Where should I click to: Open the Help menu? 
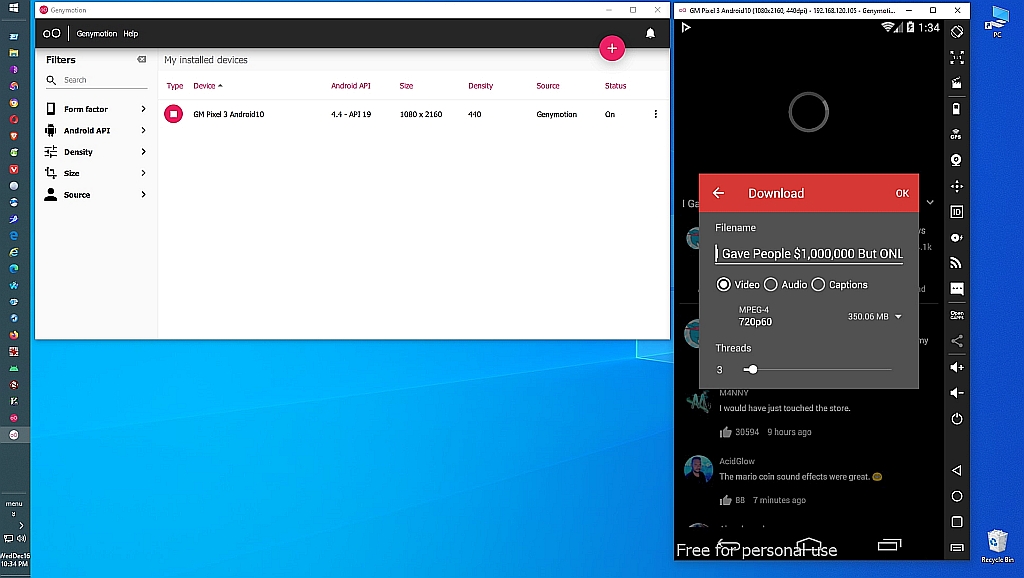coord(131,34)
